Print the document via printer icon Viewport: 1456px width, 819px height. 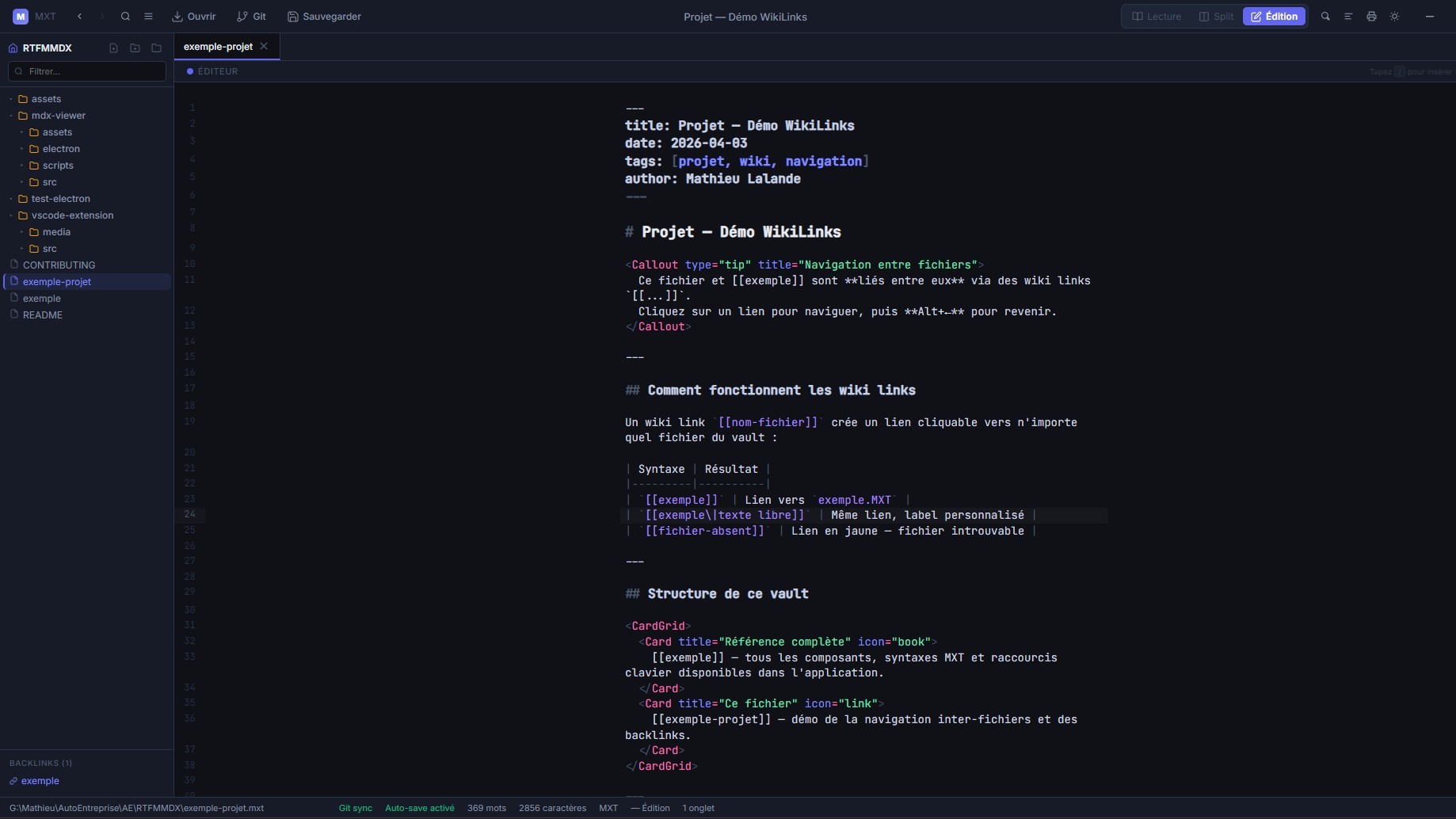tap(1371, 16)
